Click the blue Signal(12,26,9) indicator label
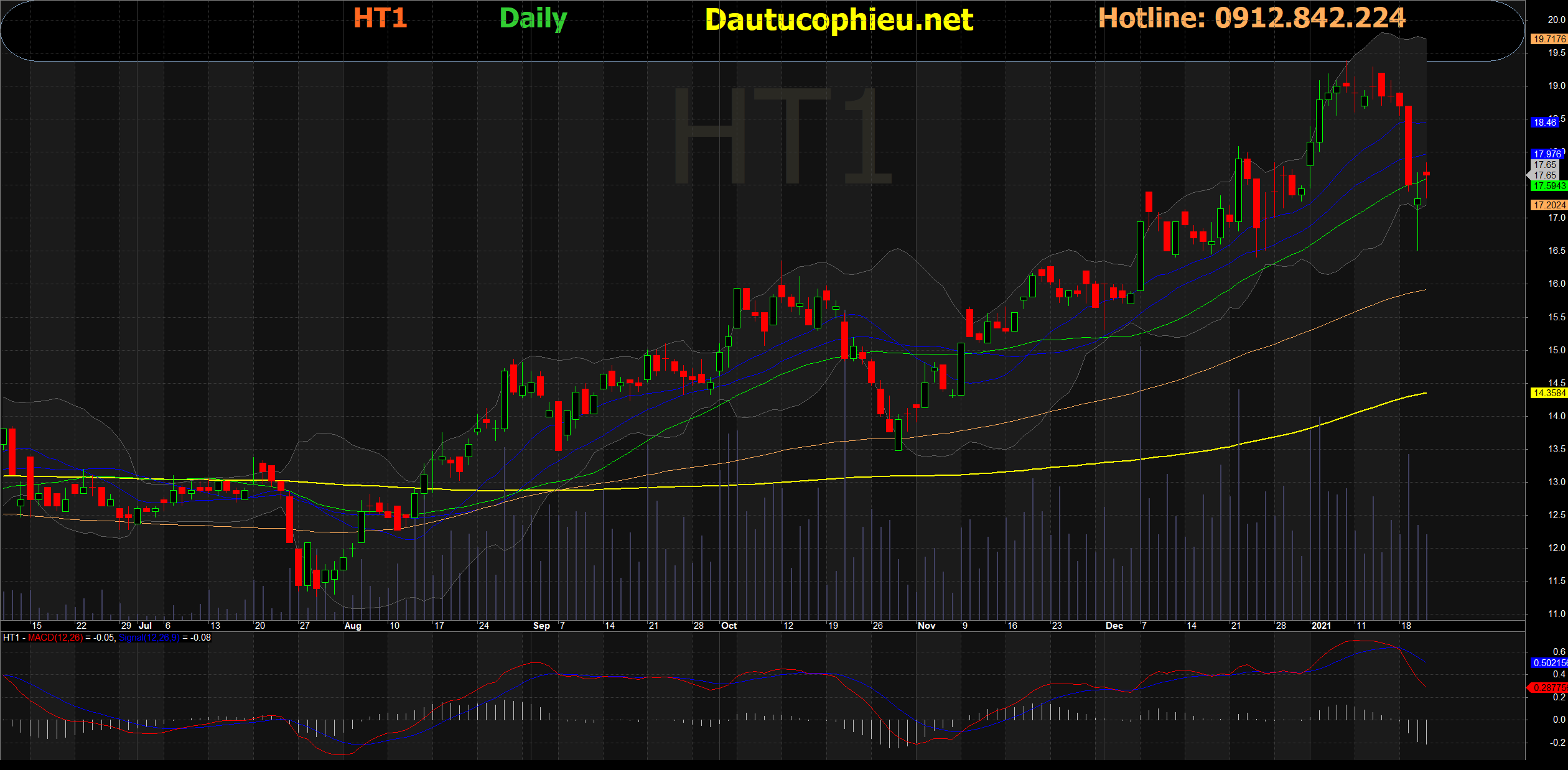Screen dimensions: 1568x770 [149, 638]
